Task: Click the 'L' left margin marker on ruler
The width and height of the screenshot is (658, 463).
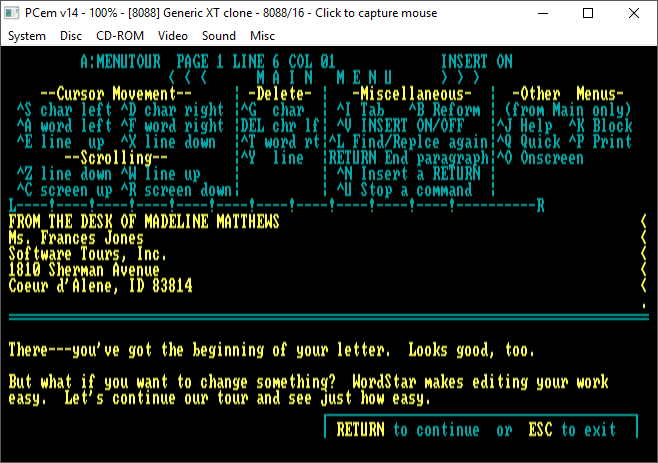Action: tap(13, 206)
